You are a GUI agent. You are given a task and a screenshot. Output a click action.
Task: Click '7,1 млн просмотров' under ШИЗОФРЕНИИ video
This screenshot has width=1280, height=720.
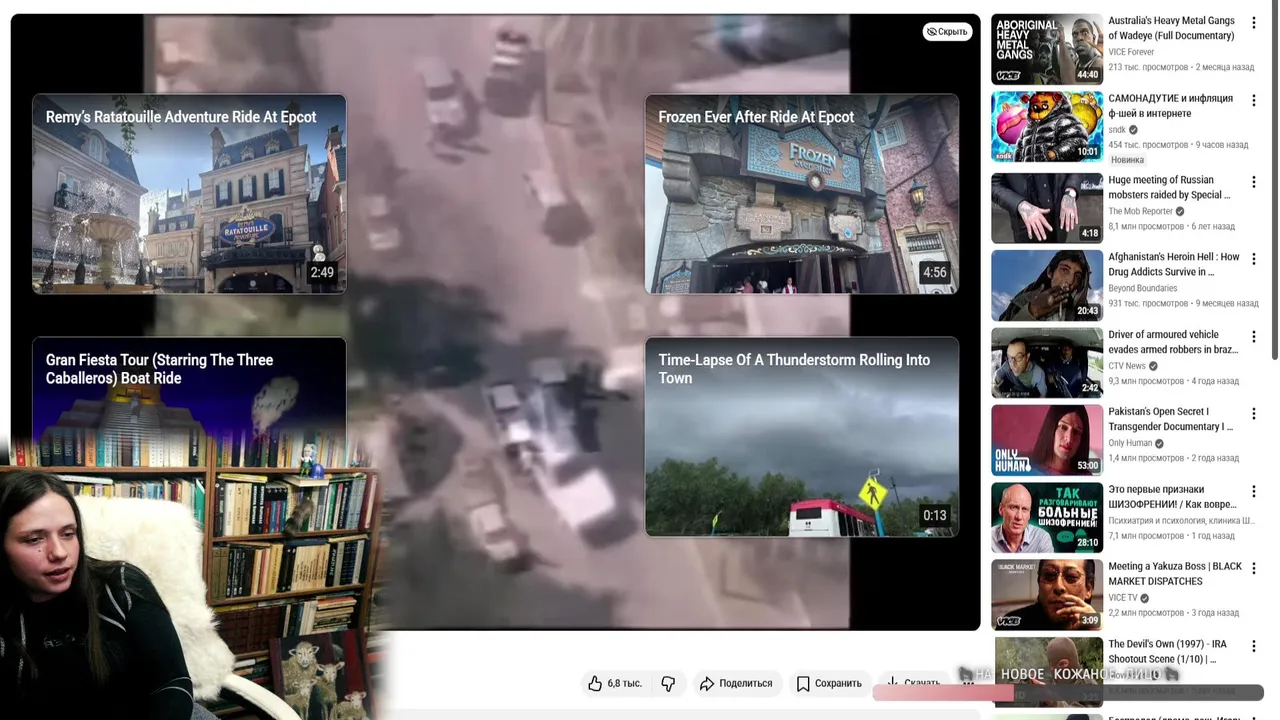click(x=1146, y=536)
